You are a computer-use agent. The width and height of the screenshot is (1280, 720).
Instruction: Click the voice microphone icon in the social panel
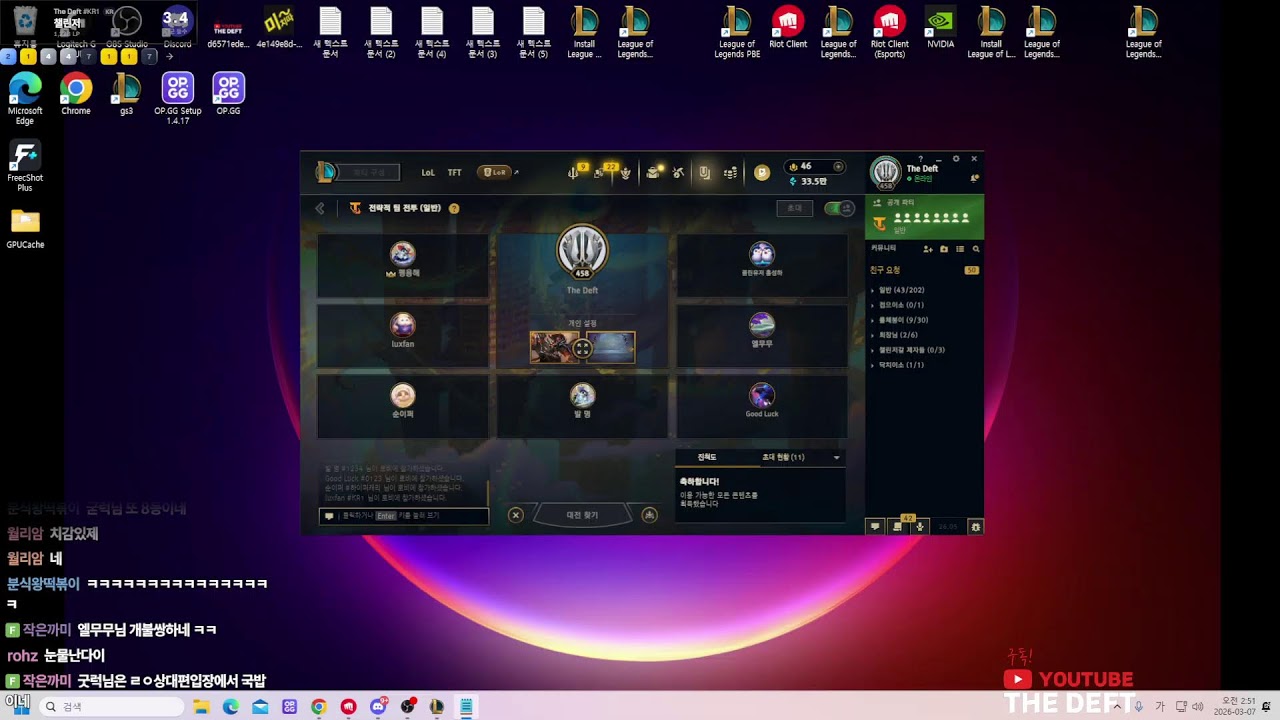point(920,526)
